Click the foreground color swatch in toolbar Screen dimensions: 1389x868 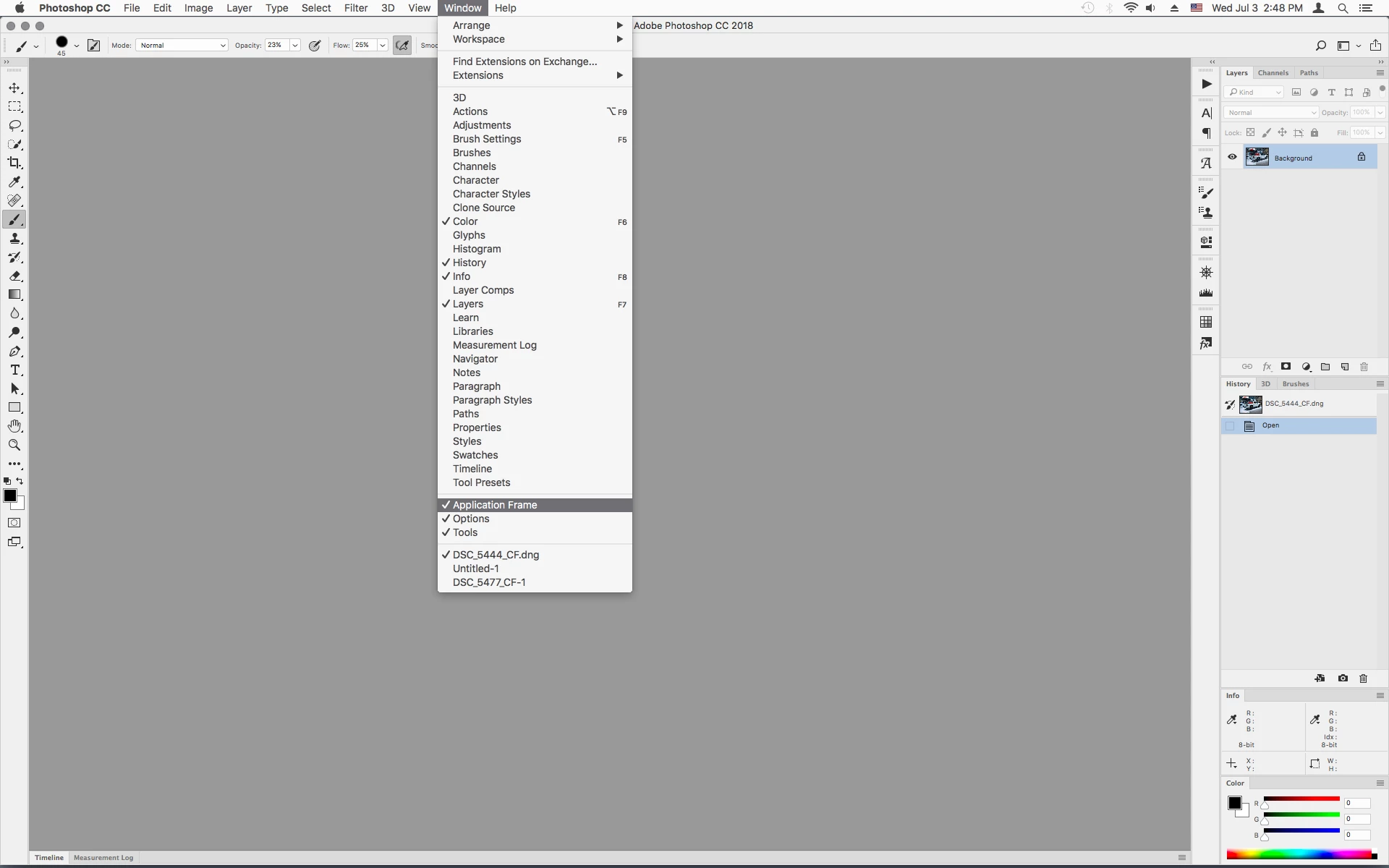9,495
